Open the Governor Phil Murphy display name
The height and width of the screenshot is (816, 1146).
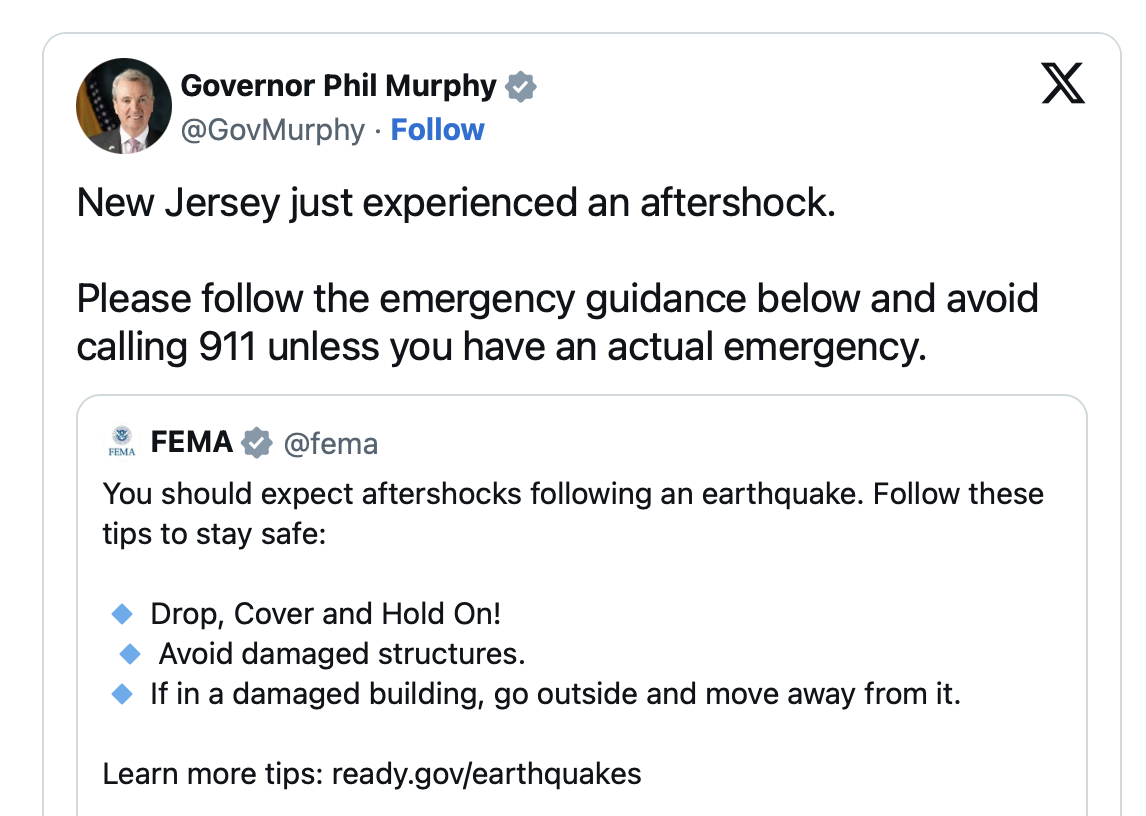(338, 87)
